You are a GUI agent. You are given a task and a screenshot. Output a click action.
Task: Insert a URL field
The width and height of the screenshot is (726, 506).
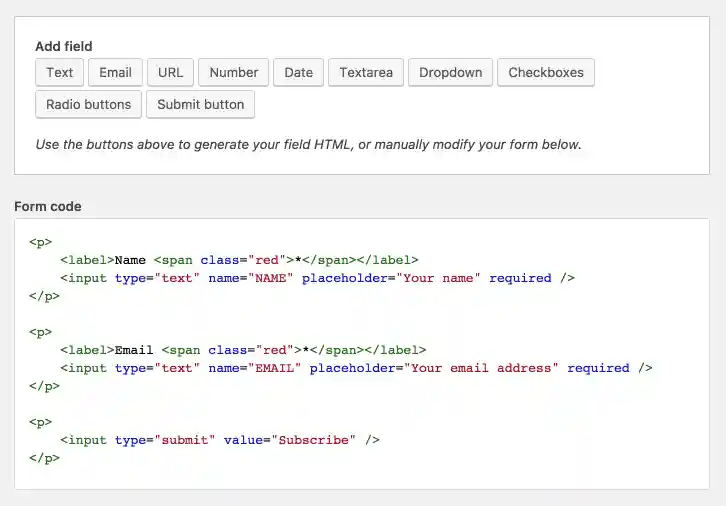click(x=170, y=72)
